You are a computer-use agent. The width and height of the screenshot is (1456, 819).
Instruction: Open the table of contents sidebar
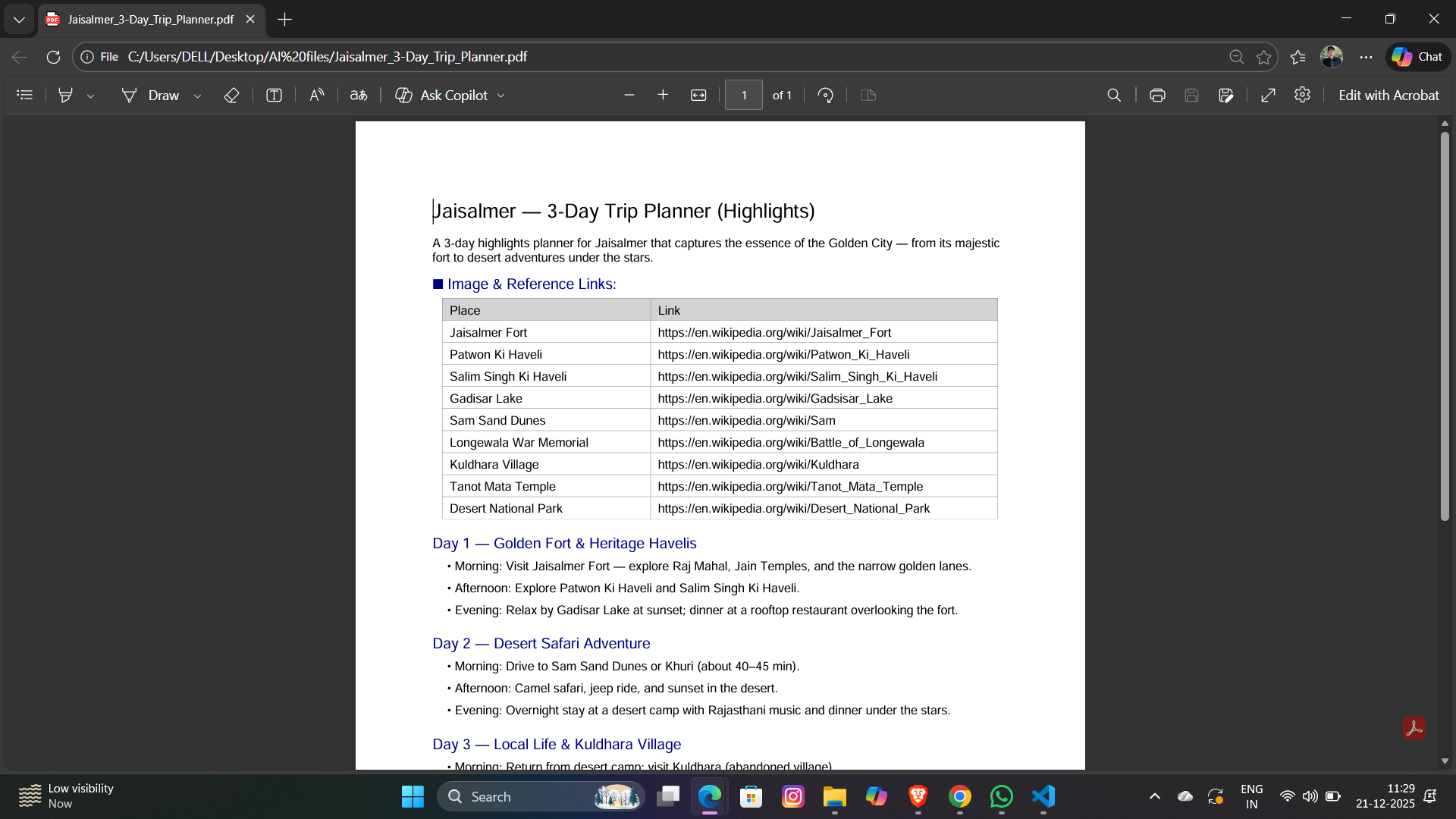pyautogui.click(x=25, y=95)
